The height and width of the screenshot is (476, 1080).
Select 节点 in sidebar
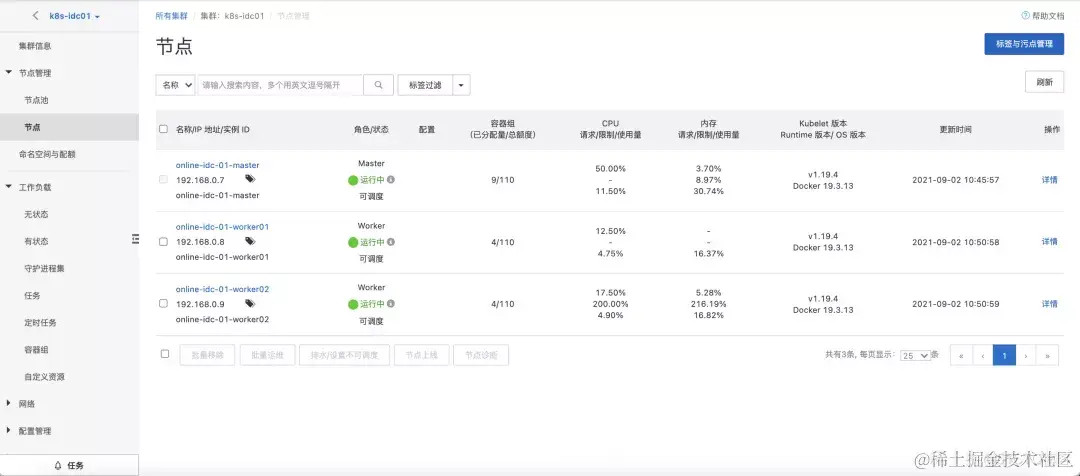click(69, 127)
